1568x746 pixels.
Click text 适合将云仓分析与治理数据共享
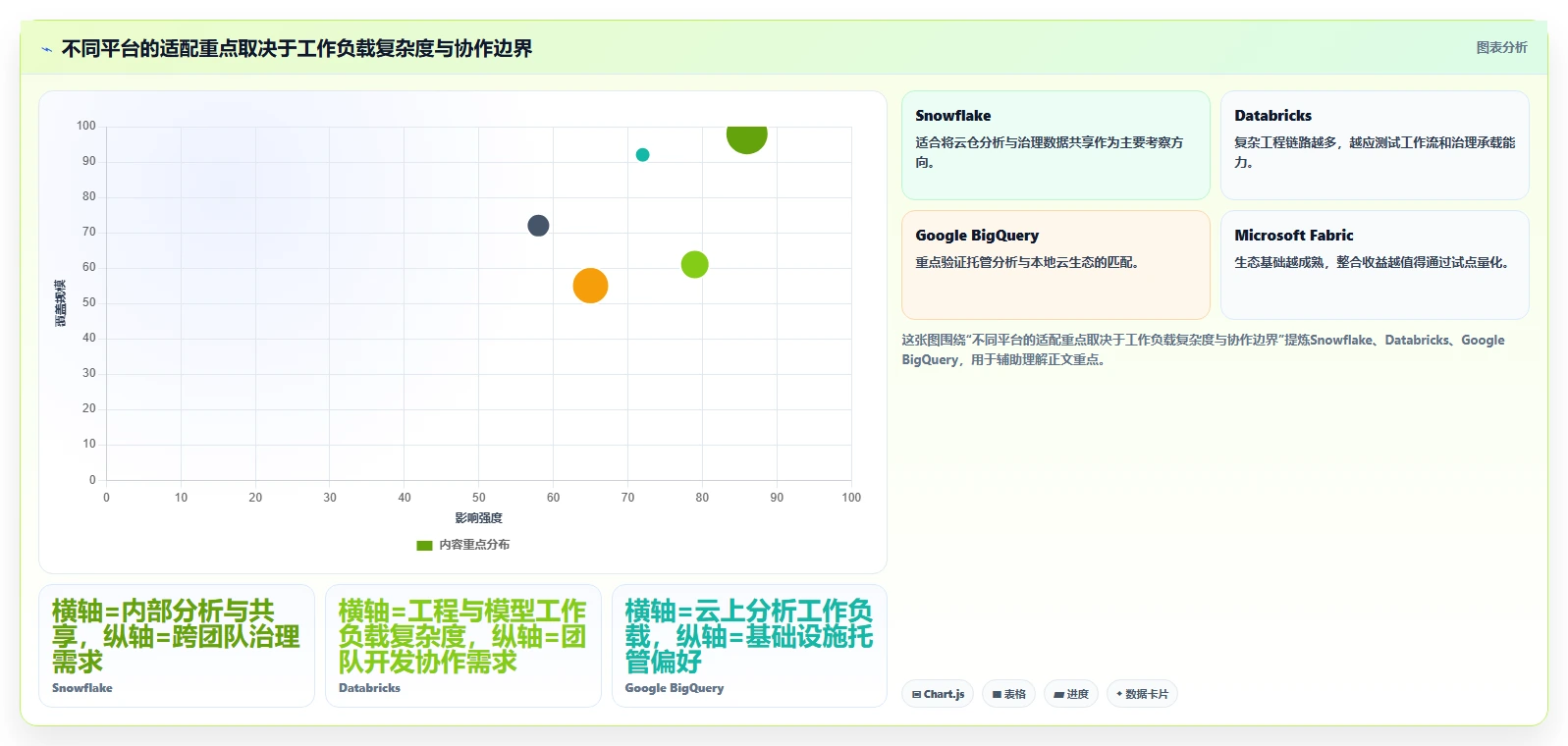[1050, 152]
